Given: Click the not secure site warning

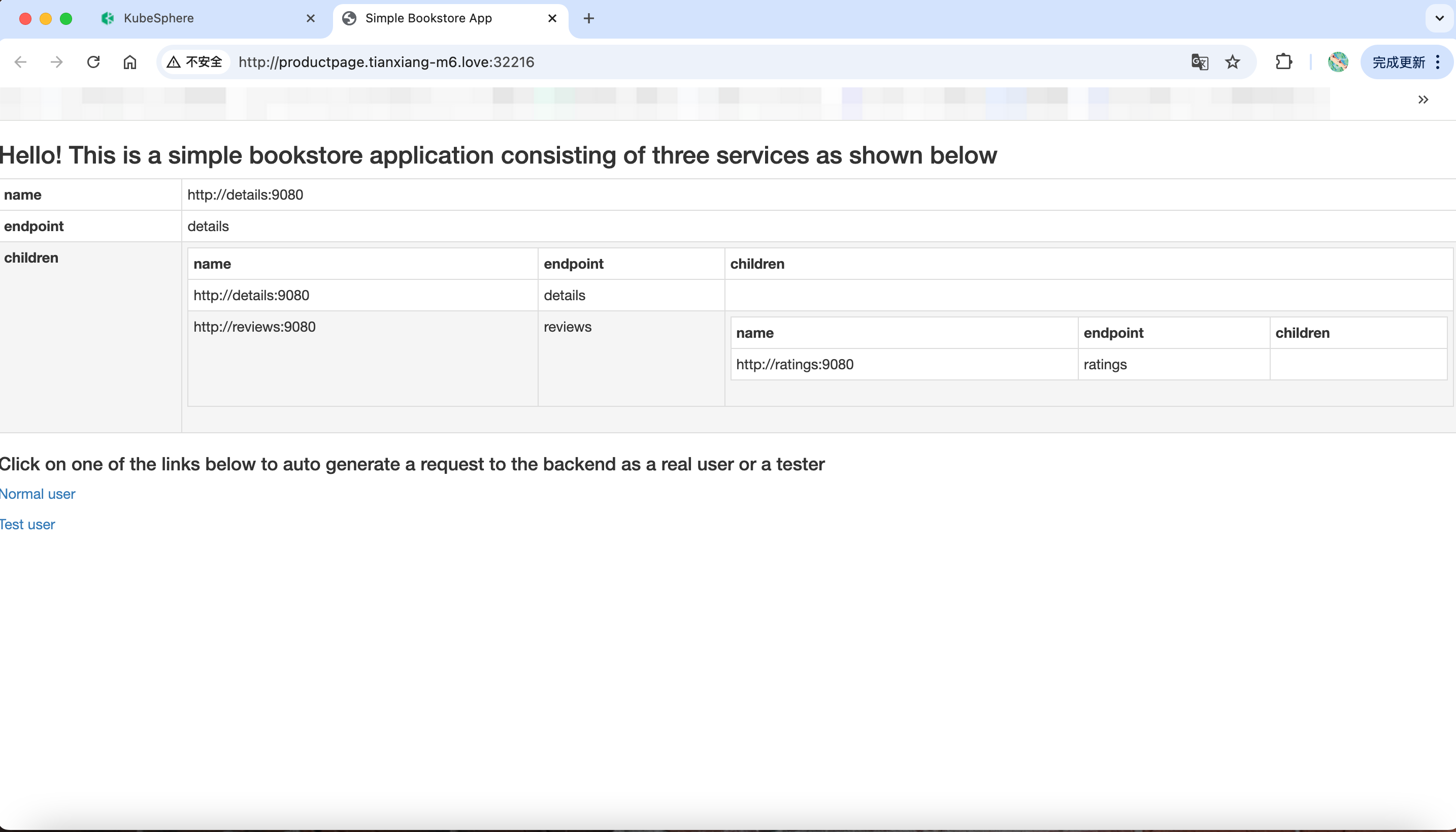Looking at the screenshot, I should 194,62.
